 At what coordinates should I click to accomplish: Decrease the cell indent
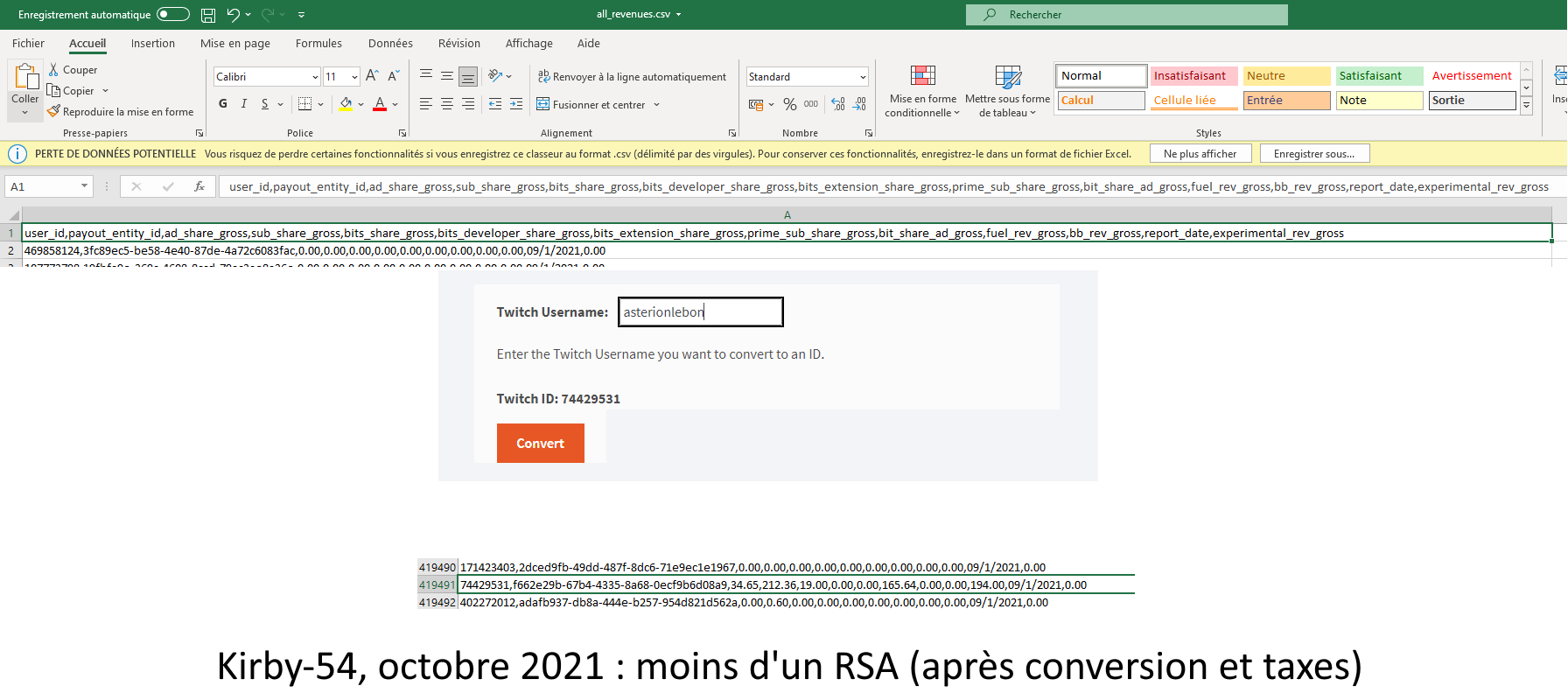tap(495, 104)
